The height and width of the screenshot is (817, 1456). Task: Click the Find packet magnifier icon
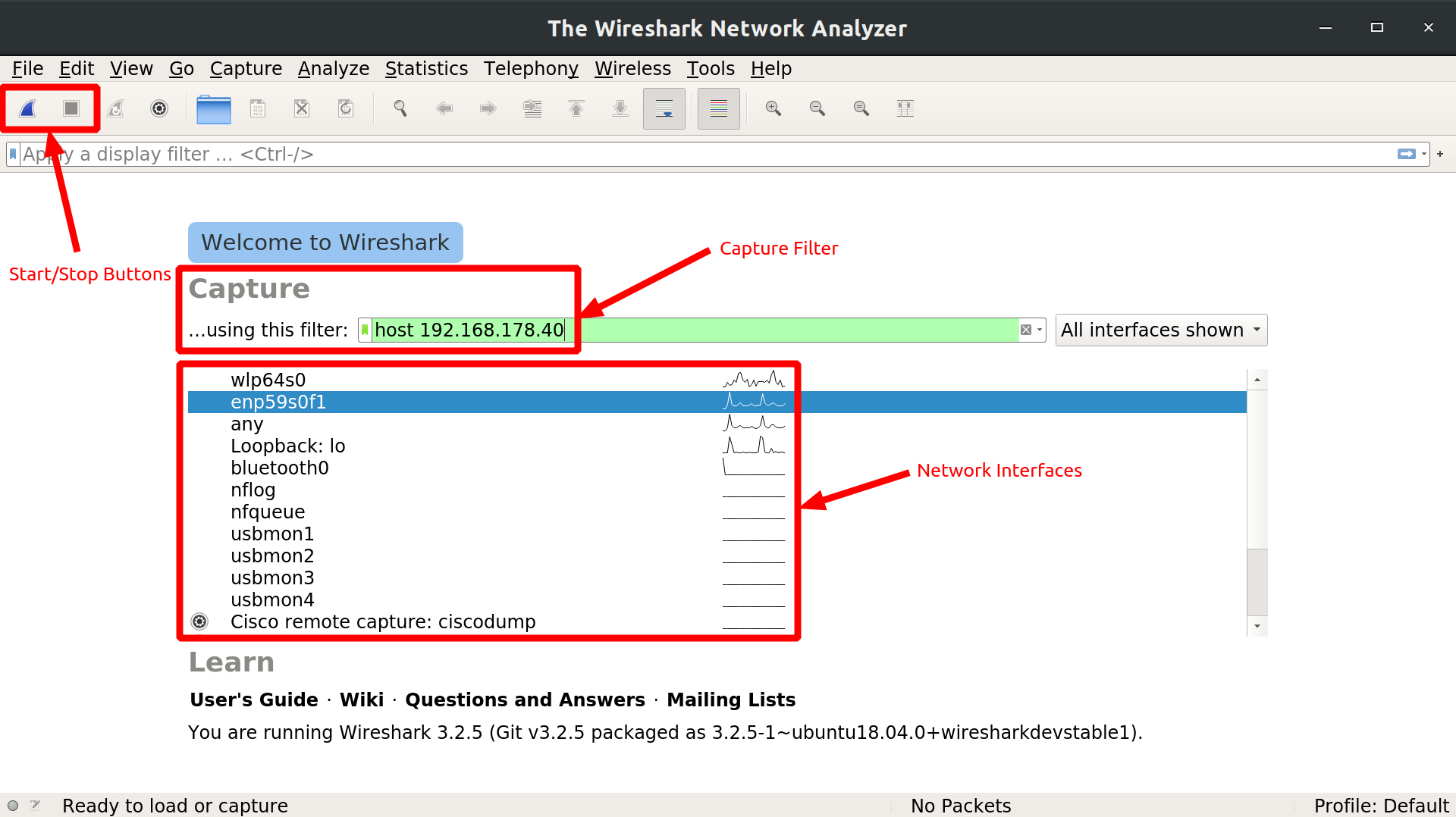tap(400, 108)
